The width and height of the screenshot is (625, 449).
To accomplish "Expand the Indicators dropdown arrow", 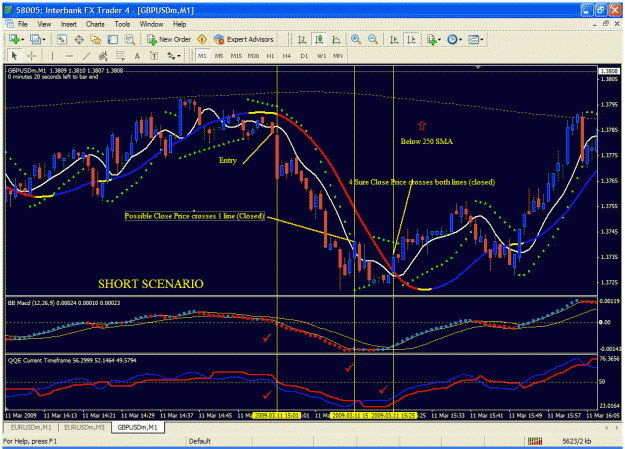I will click(x=439, y=39).
